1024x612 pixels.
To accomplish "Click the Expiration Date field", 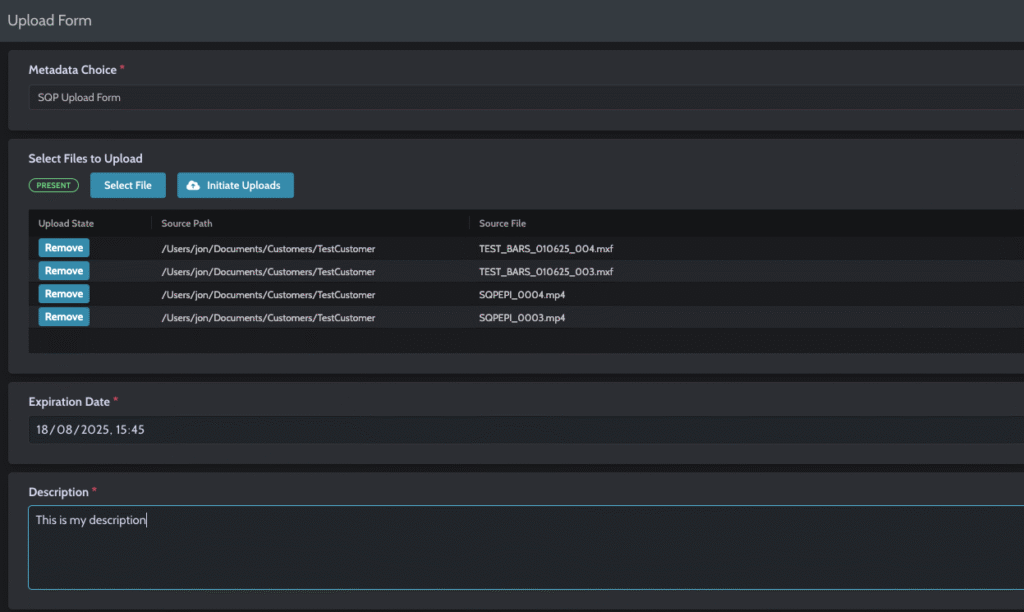I will coord(526,430).
